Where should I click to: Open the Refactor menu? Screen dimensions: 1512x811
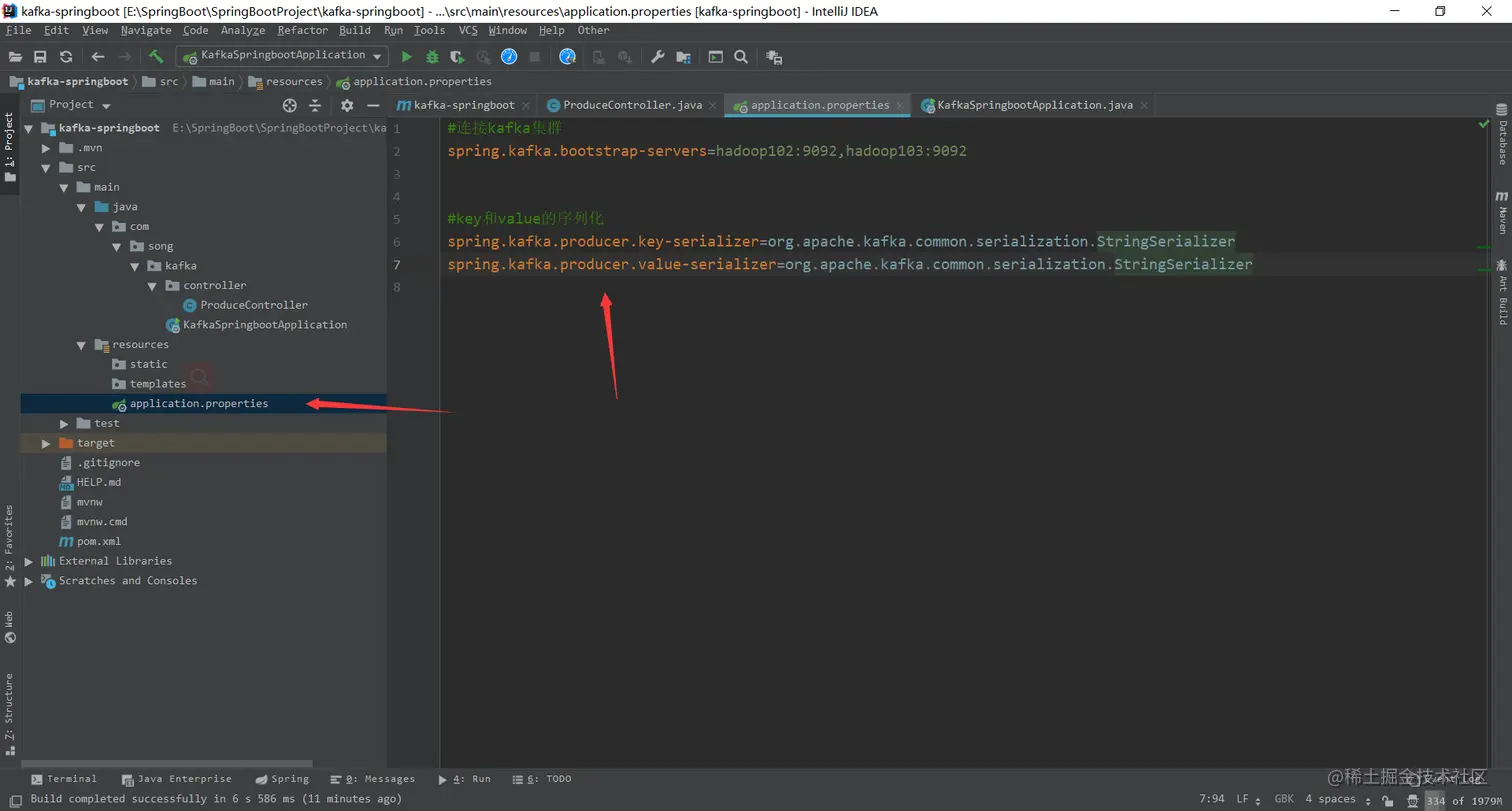[x=303, y=31]
